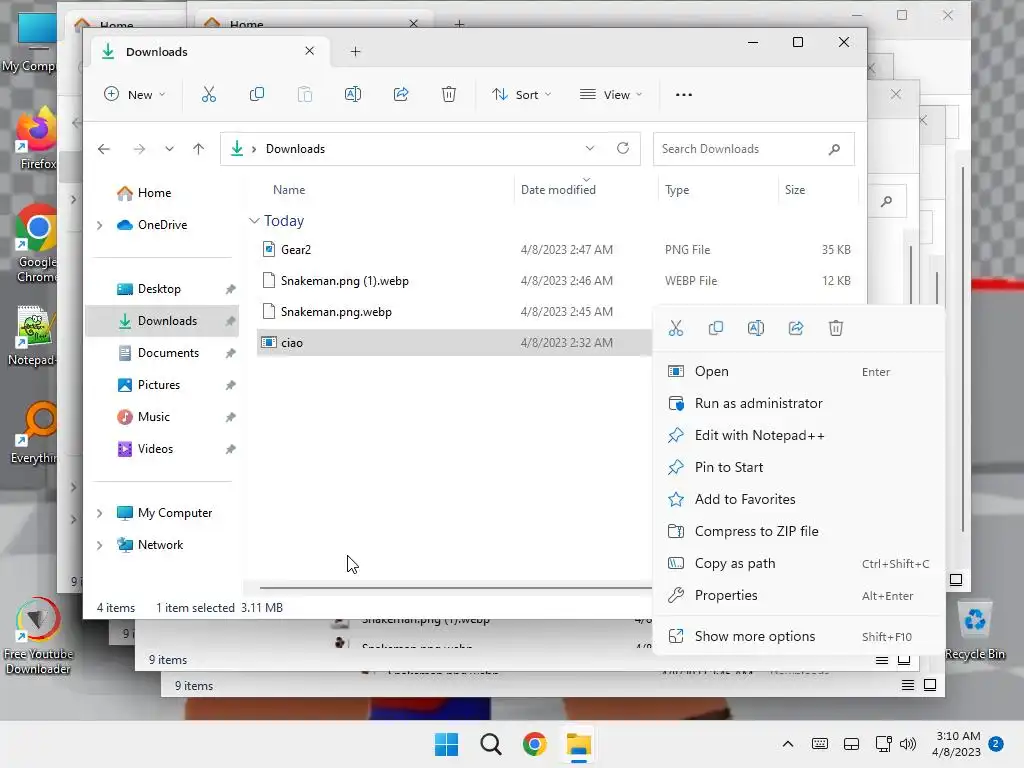Click the Windows Start button on the taskbar
Screen dimensions: 1024x768
(447, 744)
